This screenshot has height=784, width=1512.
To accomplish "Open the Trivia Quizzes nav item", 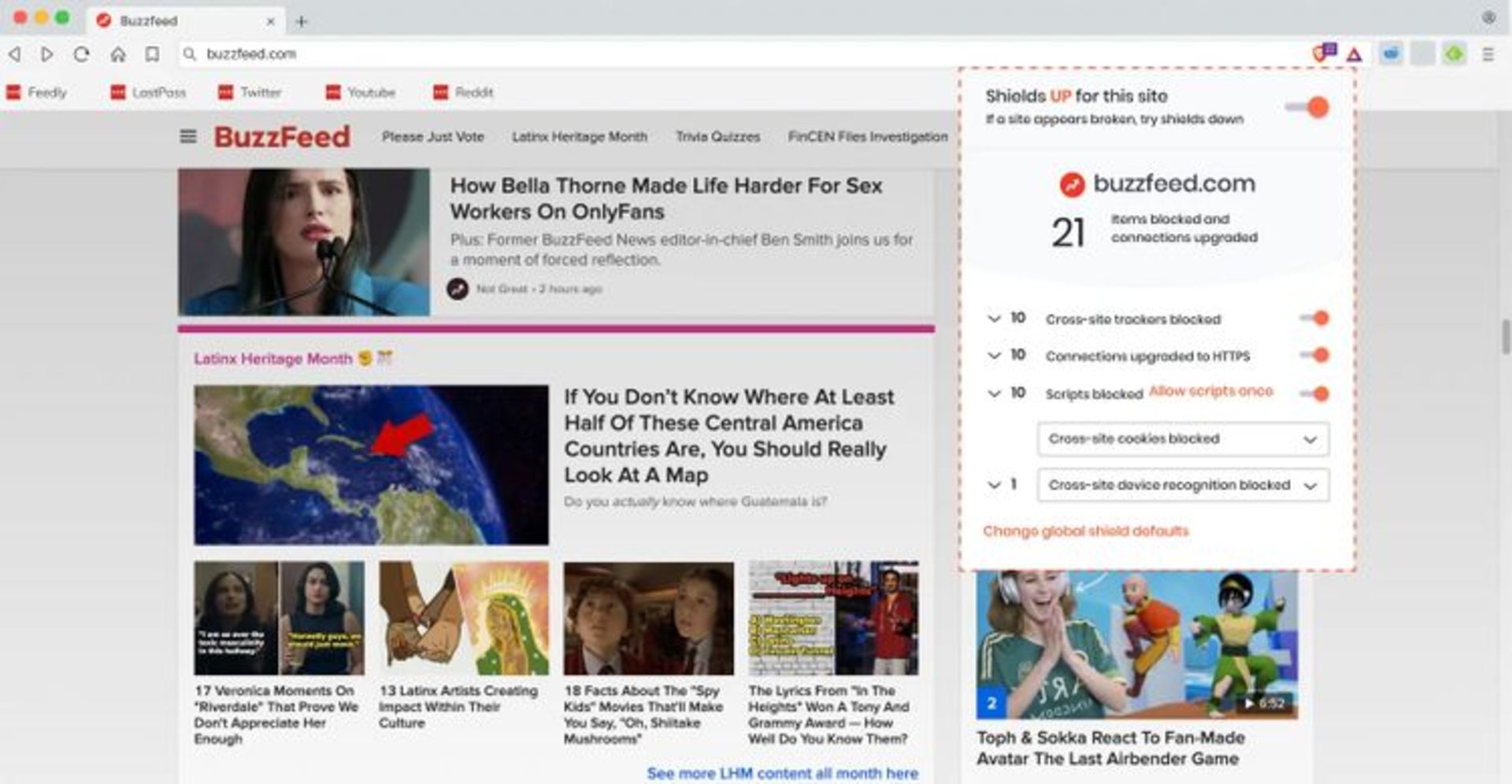I will pyautogui.click(x=717, y=137).
